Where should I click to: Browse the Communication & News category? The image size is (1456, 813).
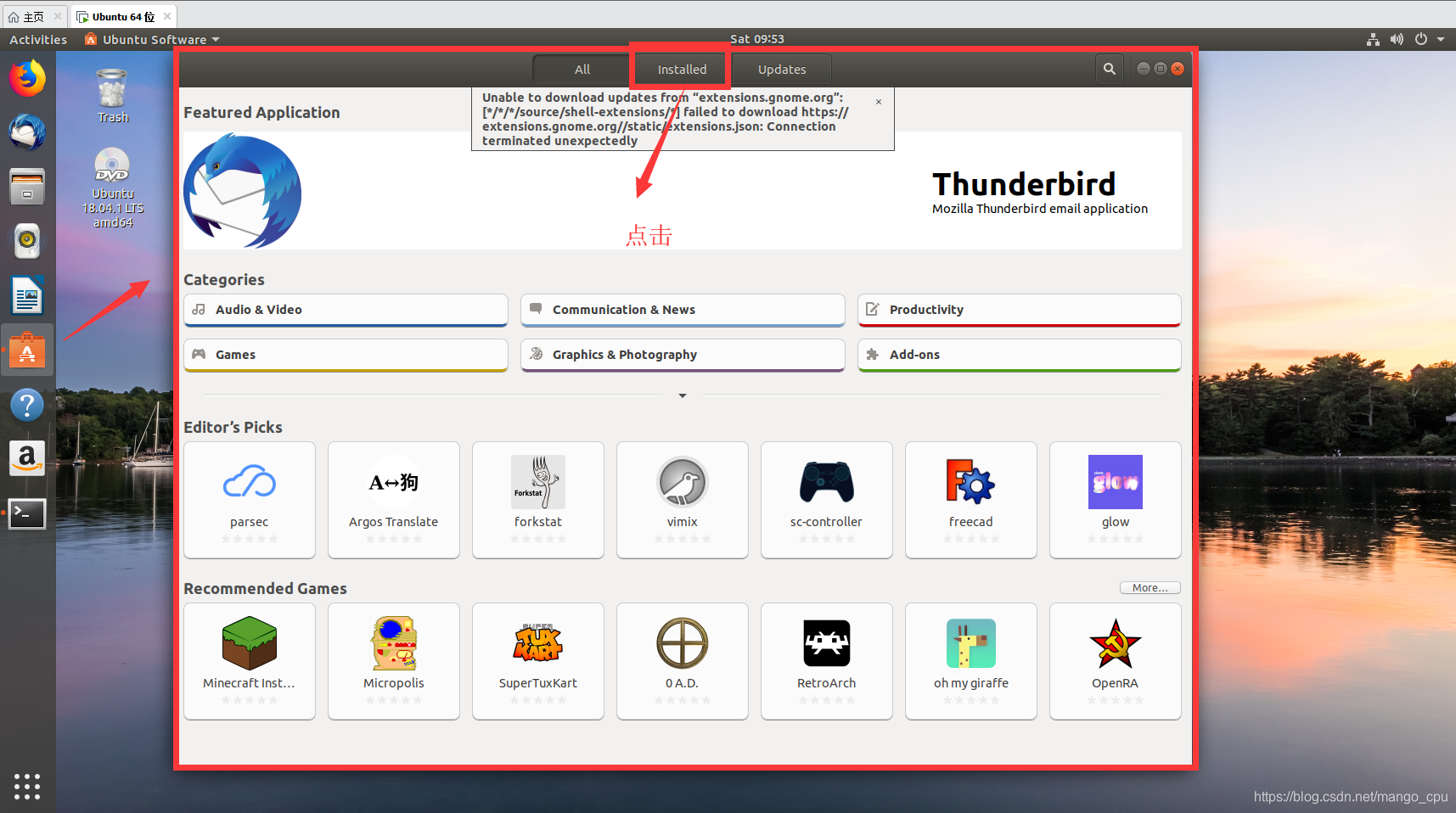click(x=683, y=310)
